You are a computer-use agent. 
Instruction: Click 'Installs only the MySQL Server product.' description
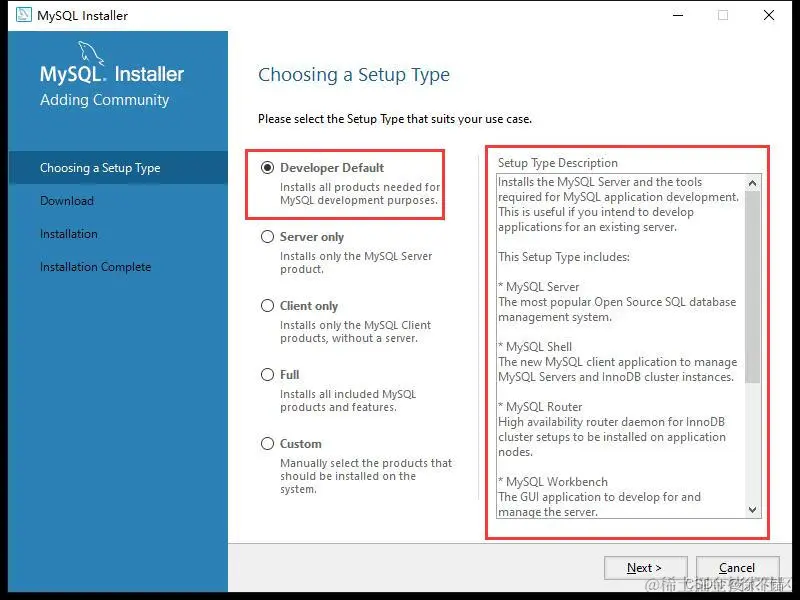356,262
